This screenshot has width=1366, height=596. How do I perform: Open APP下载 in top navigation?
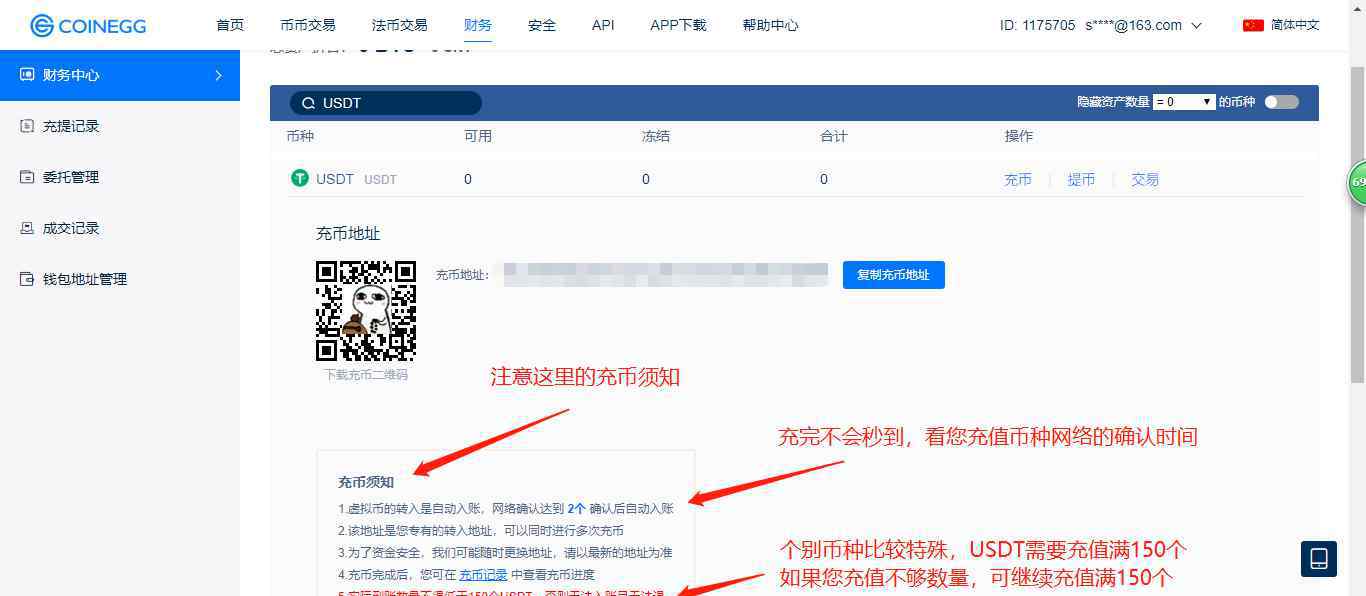678,25
